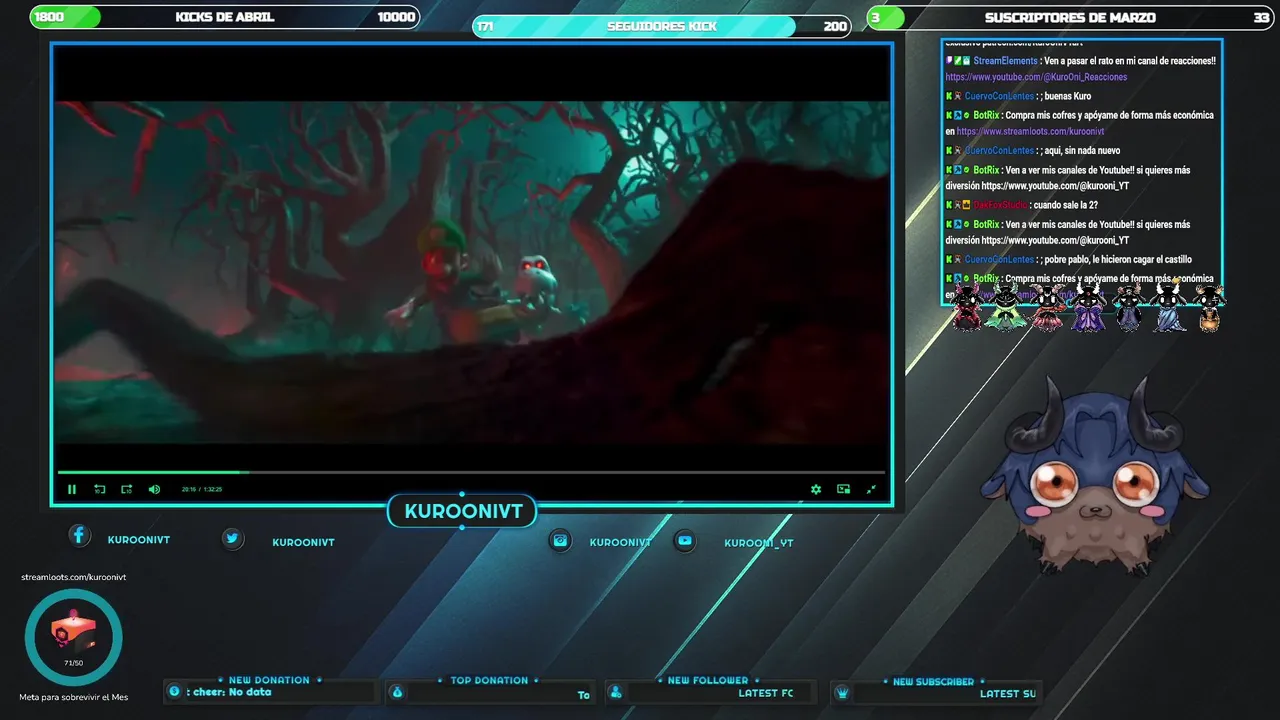The image size is (1280, 720).
Task: Click the 'Meta para sobrevivir el Mes' caption
Action: click(74, 697)
